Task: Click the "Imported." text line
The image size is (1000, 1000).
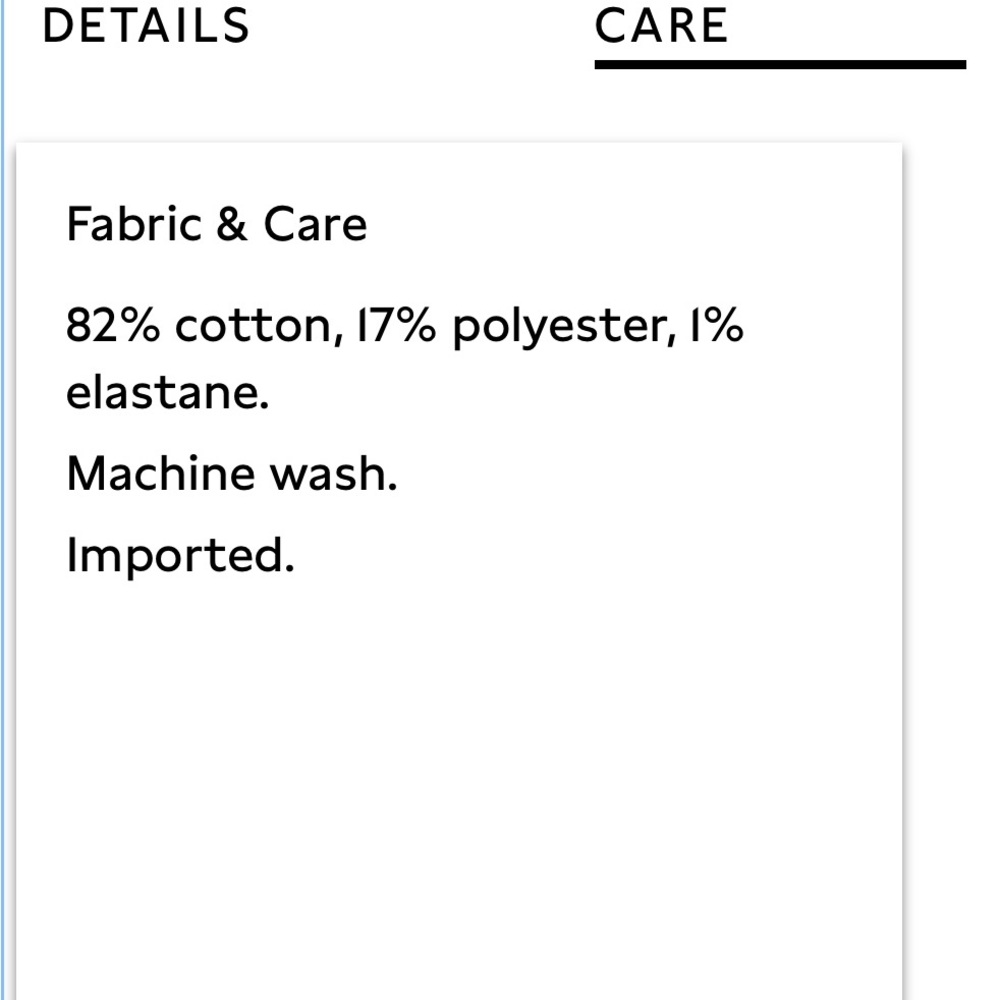Action: (180, 555)
